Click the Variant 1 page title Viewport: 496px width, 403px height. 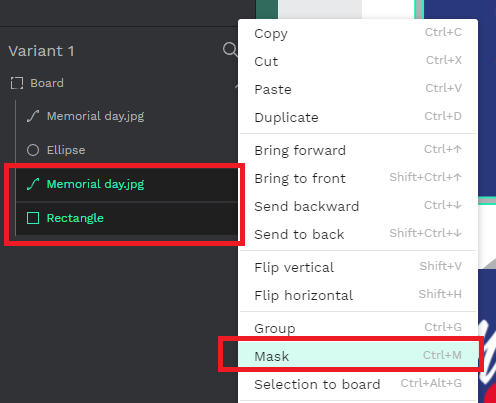pos(41,51)
